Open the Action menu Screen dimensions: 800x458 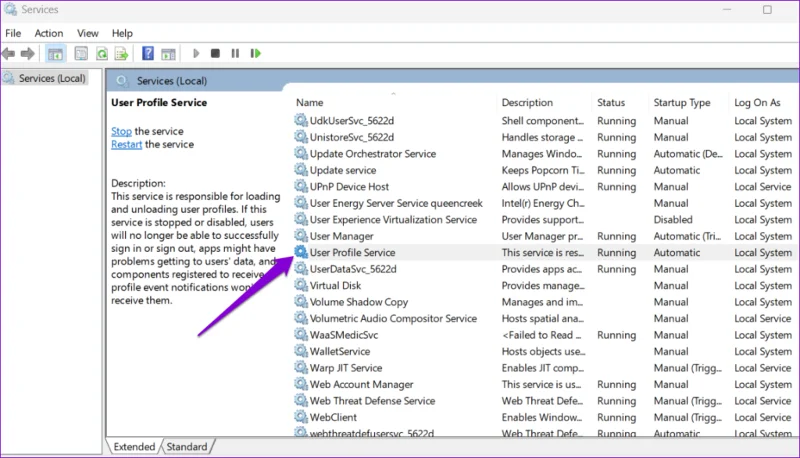(x=49, y=33)
